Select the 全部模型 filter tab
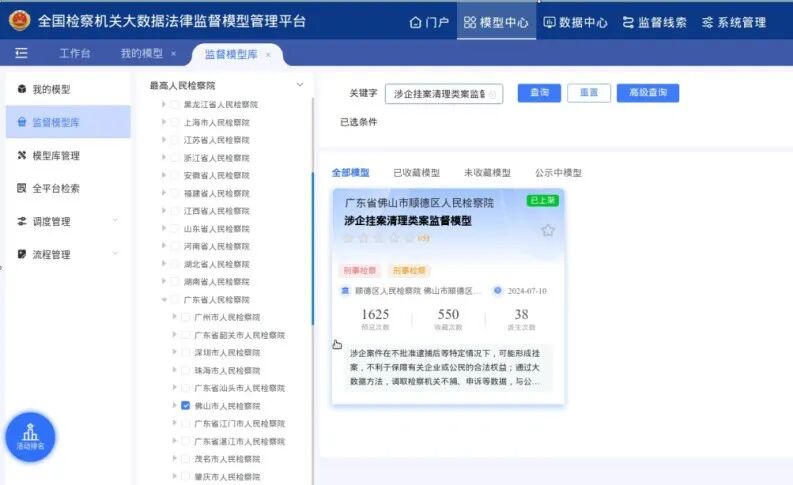Viewport: 793px width, 485px height. pyautogui.click(x=350, y=173)
